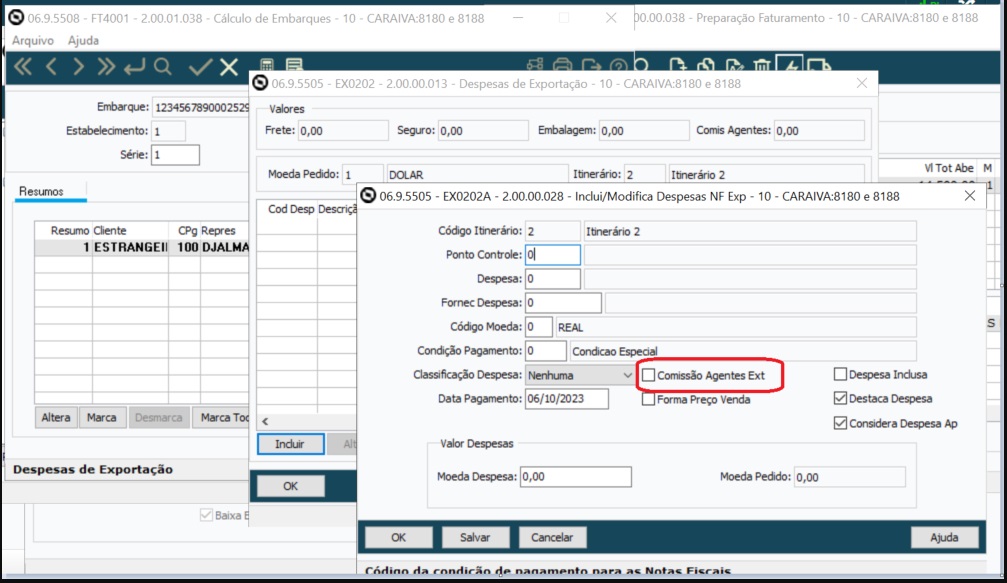Close the Despesas de Exportação window
Viewport: 1007px width, 583px height.
(862, 83)
